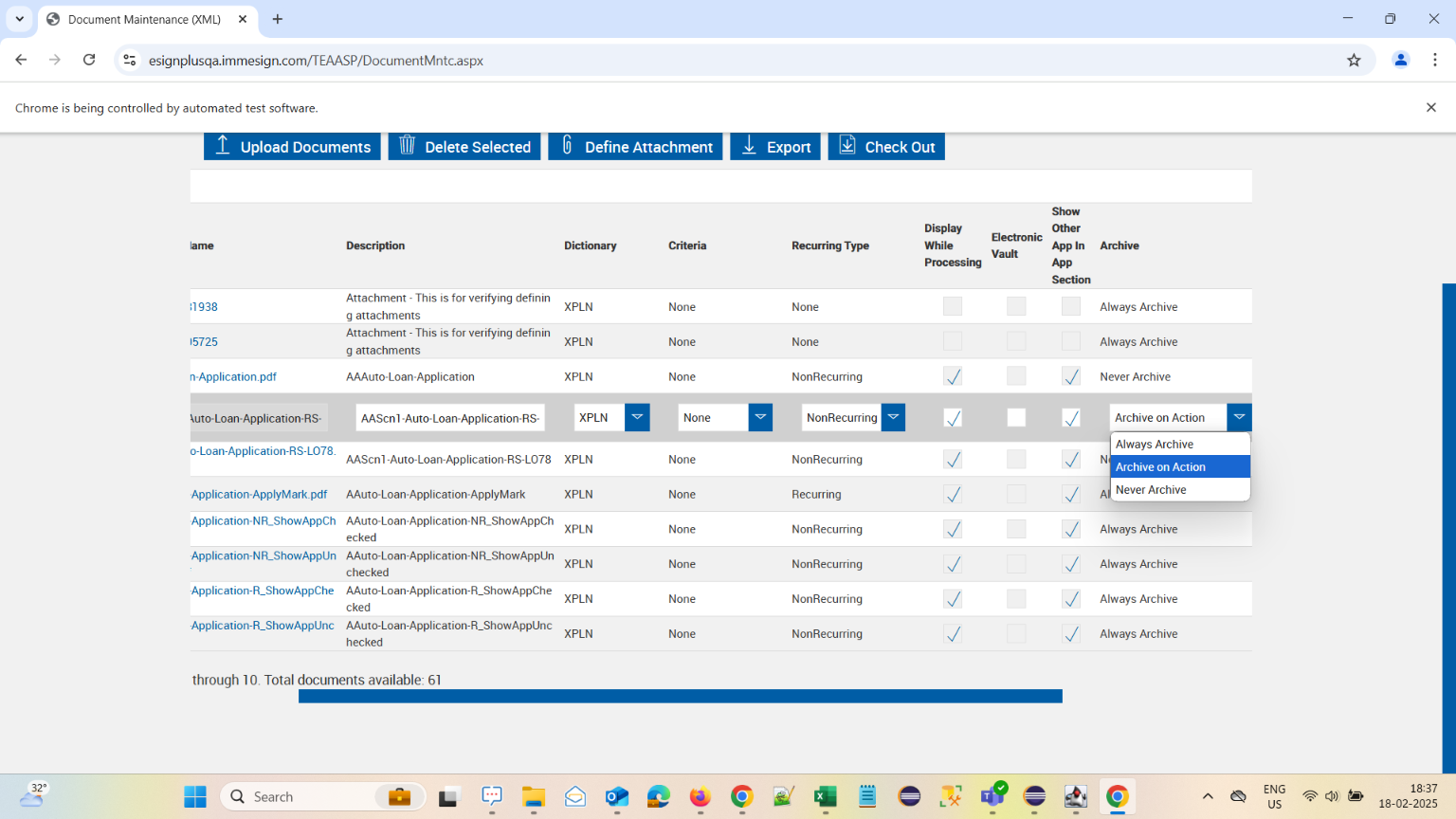Select Always Archive from the dropdown list

(1155, 445)
